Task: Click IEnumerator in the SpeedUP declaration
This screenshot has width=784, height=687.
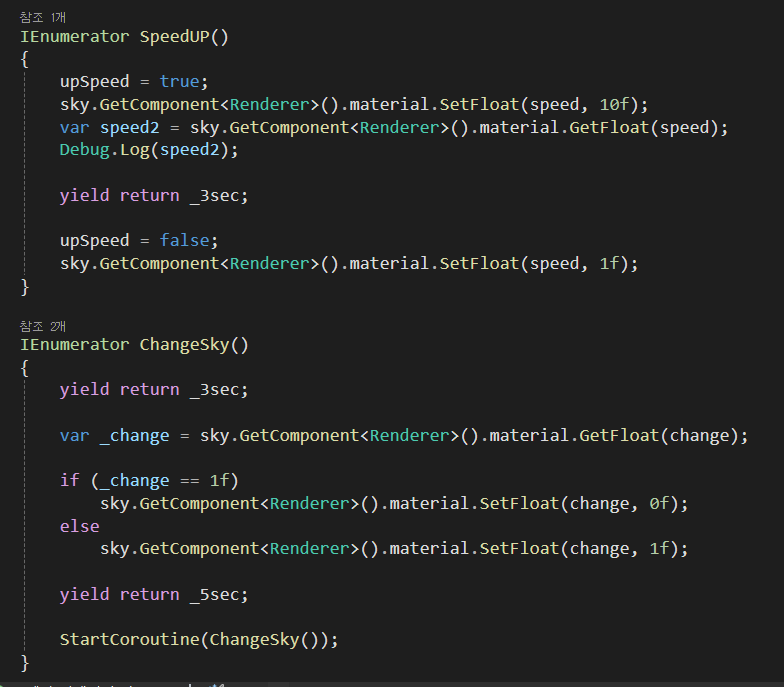Action: 74,36
